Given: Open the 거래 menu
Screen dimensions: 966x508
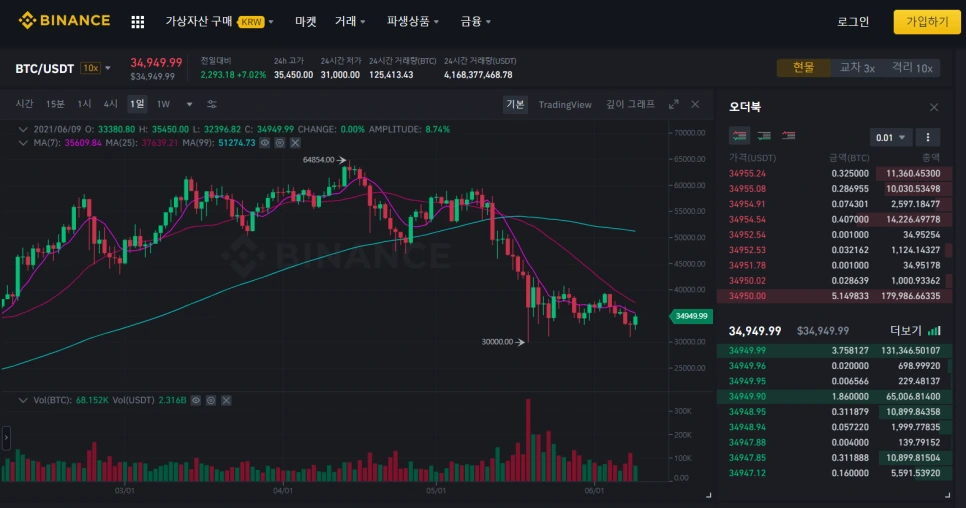Looking at the screenshot, I should [x=350, y=22].
